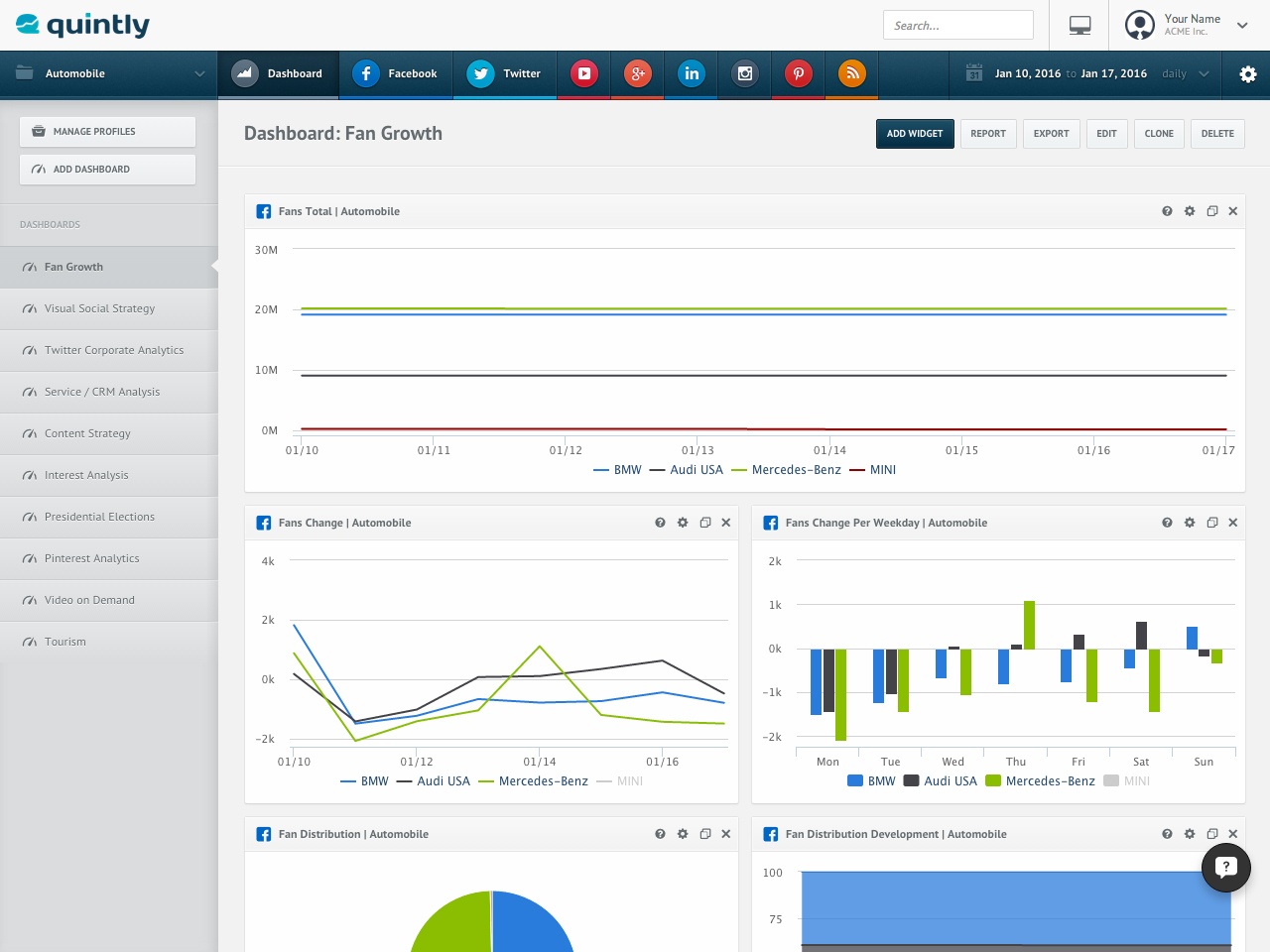Clone the Fans Change widget
This screenshot has height=952, width=1270.
[704, 523]
